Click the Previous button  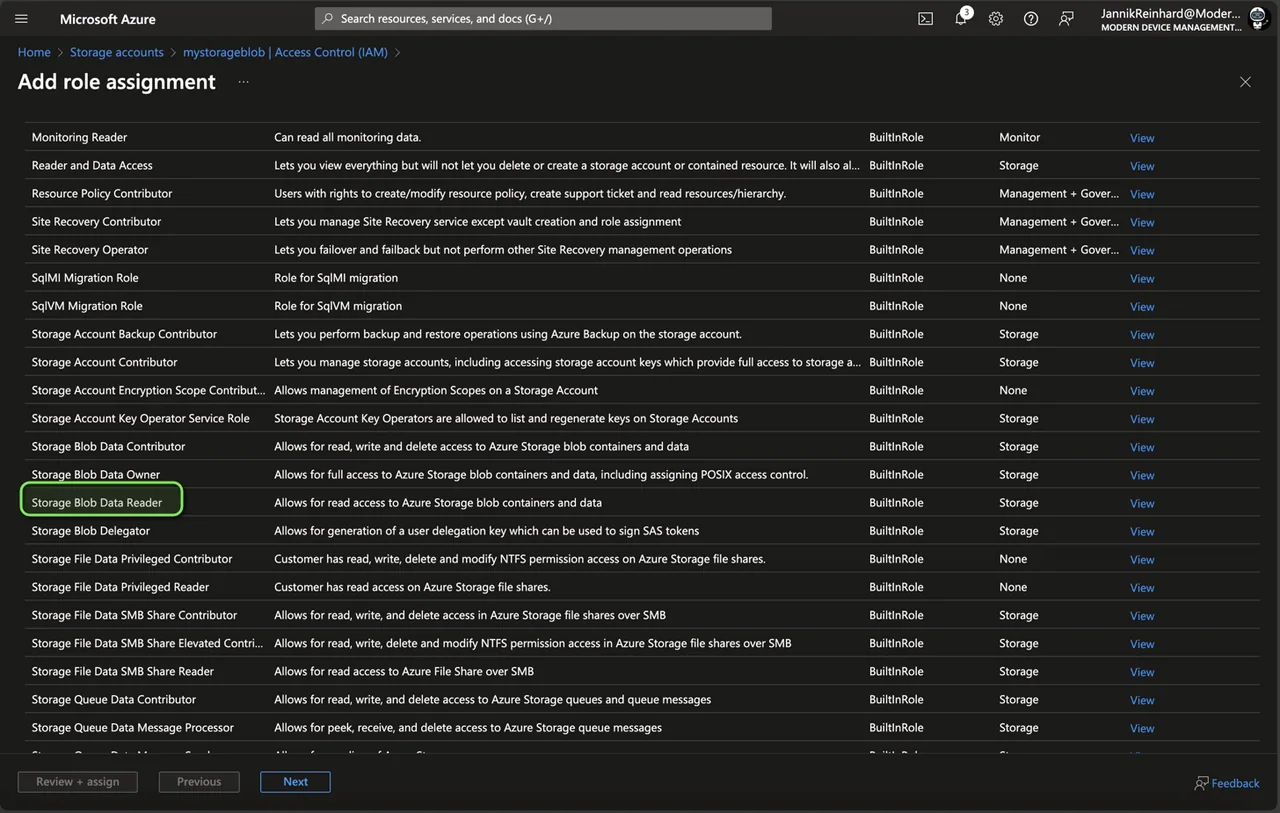point(199,782)
